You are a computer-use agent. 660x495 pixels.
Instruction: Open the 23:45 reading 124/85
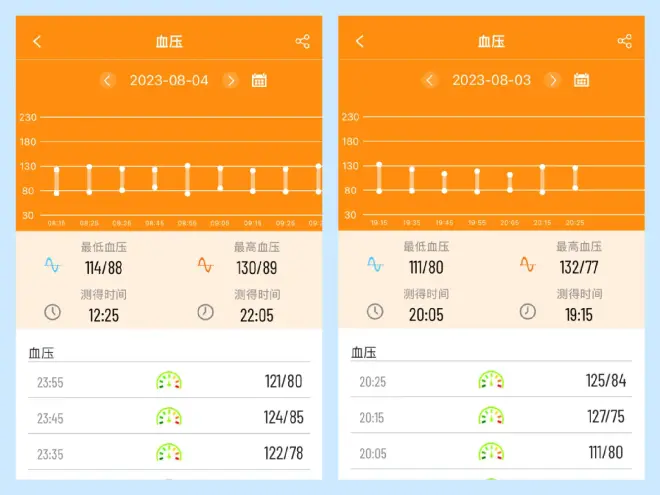tap(169, 416)
